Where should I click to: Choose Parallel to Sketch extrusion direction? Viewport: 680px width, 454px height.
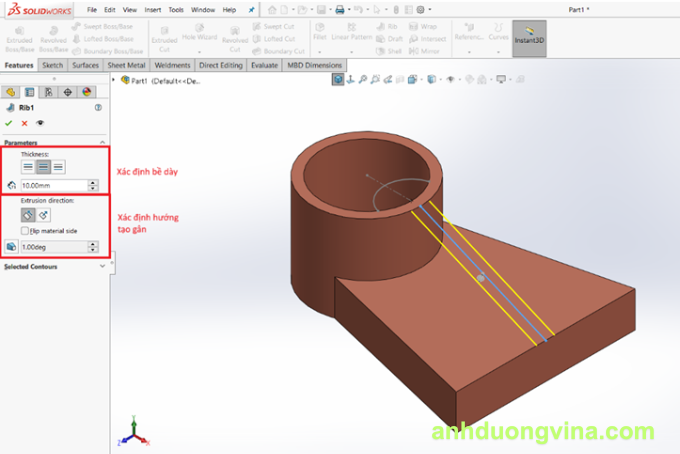click(x=28, y=214)
